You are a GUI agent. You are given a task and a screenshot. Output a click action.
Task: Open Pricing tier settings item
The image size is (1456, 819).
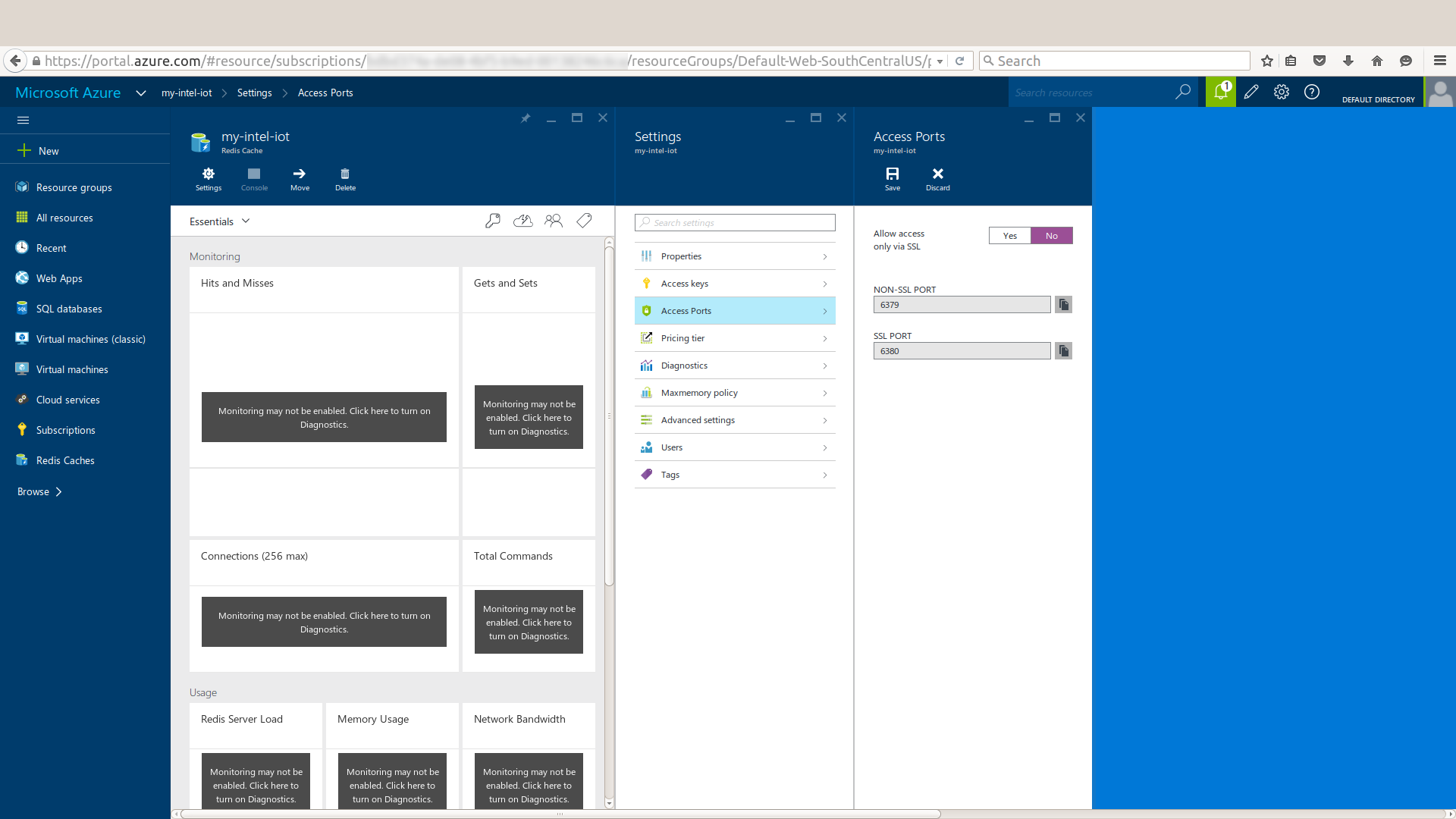[x=734, y=338]
